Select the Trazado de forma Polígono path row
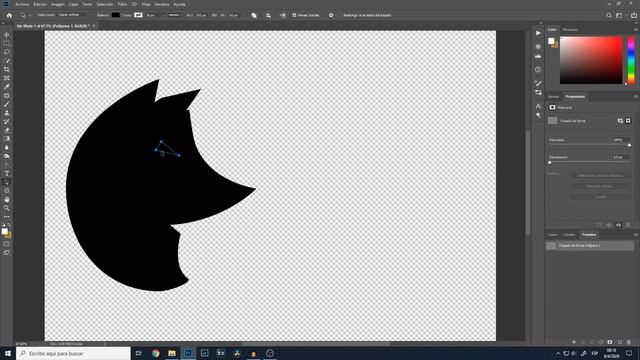The image size is (640, 360). click(x=590, y=246)
